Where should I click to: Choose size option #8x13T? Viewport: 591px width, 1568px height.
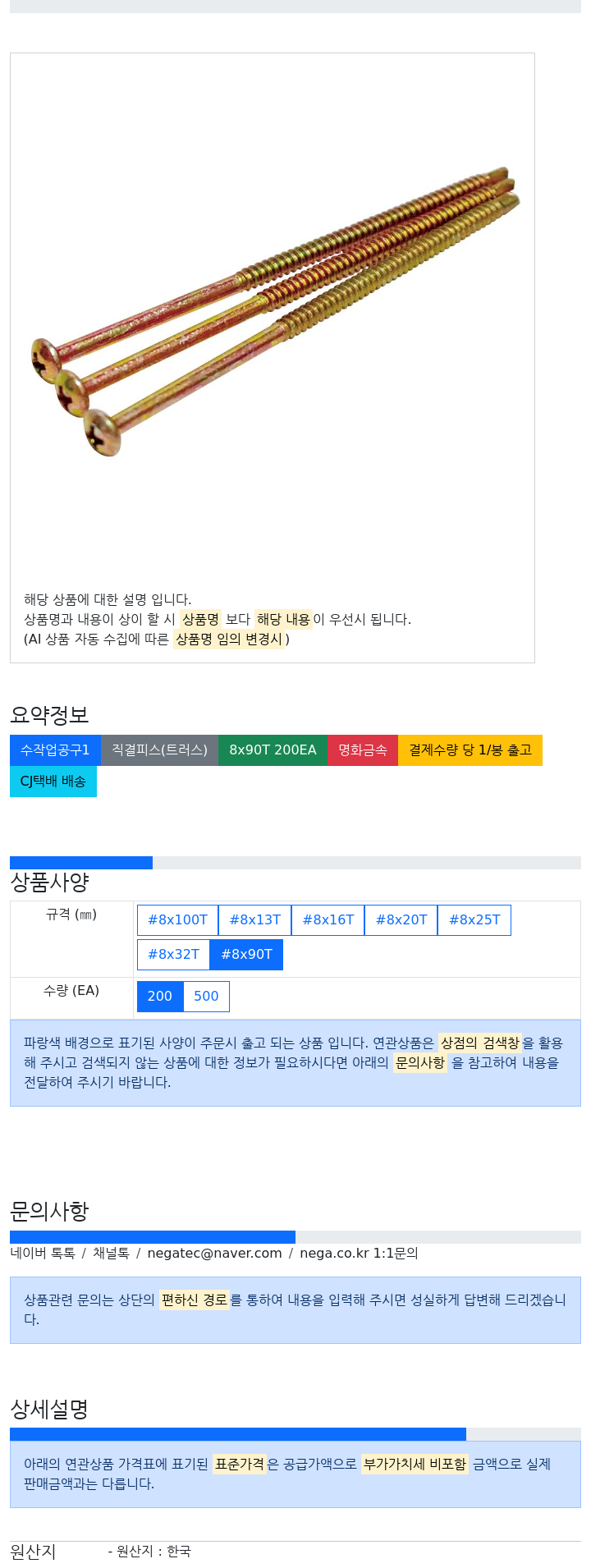tap(254, 920)
